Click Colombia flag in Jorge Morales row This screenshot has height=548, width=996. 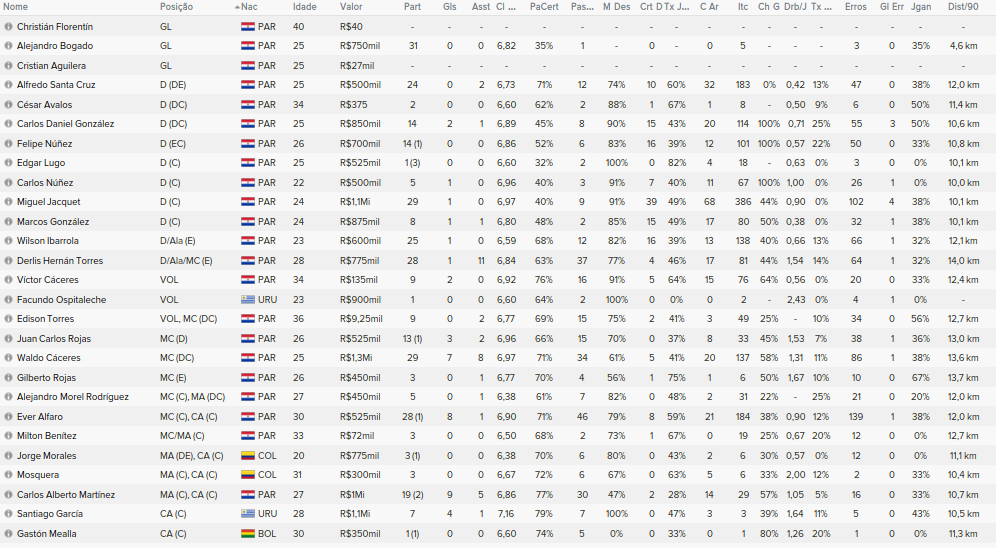pos(248,455)
